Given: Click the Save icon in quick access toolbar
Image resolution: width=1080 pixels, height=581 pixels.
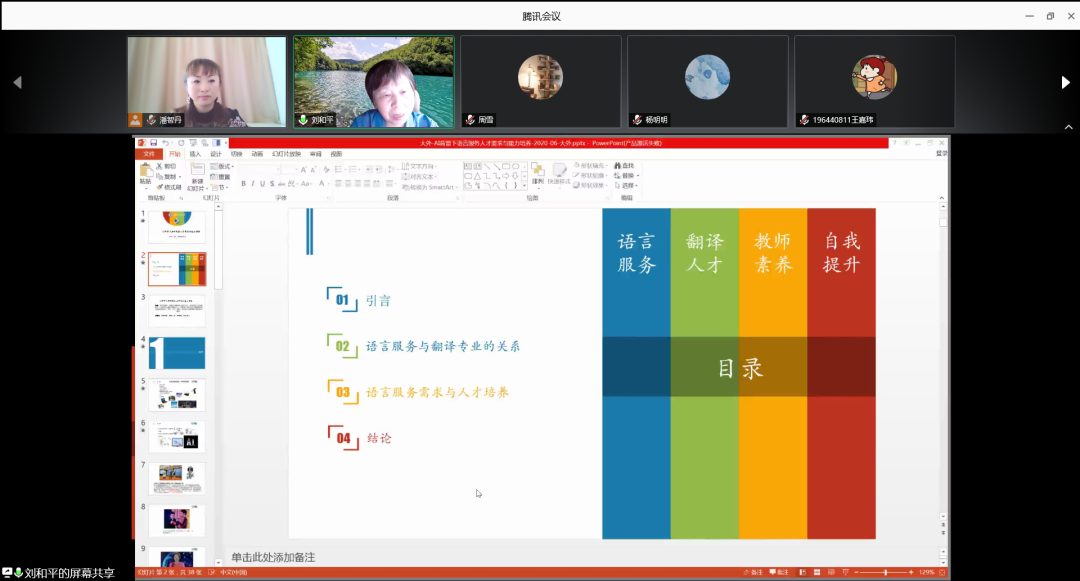Looking at the screenshot, I should (151, 143).
